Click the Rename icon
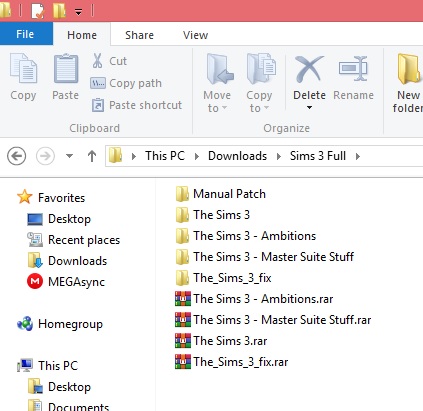423x411 pixels. tap(353, 69)
